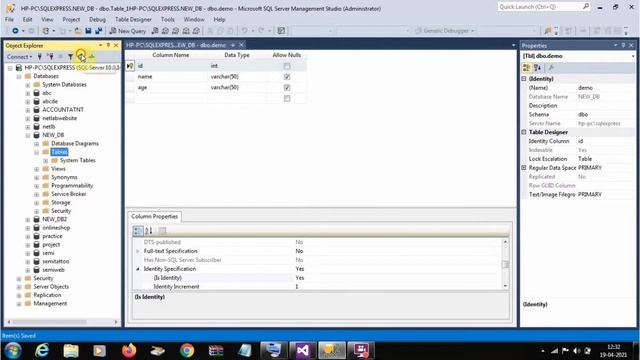Image resolution: width=640 pixels, height=360 pixels.
Task: Click the (Name) property value demo
Action: coord(585,88)
